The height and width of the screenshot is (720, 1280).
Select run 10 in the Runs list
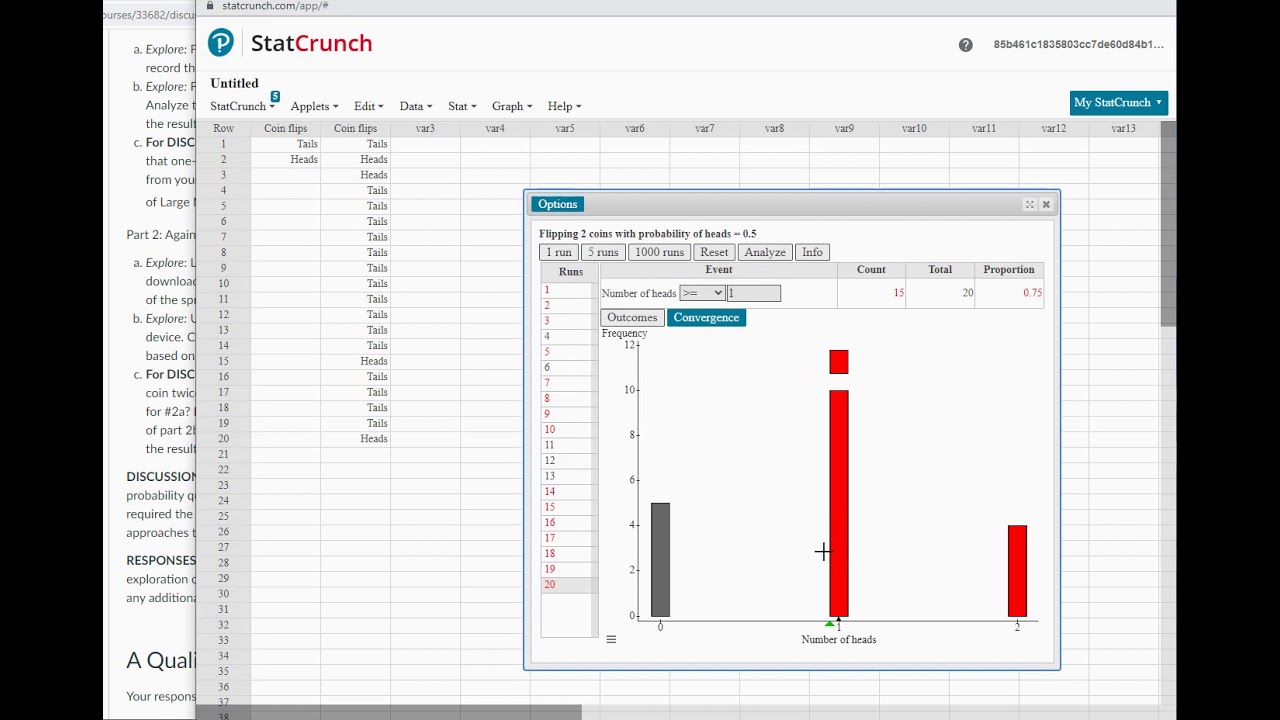pyautogui.click(x=568, y=429)
